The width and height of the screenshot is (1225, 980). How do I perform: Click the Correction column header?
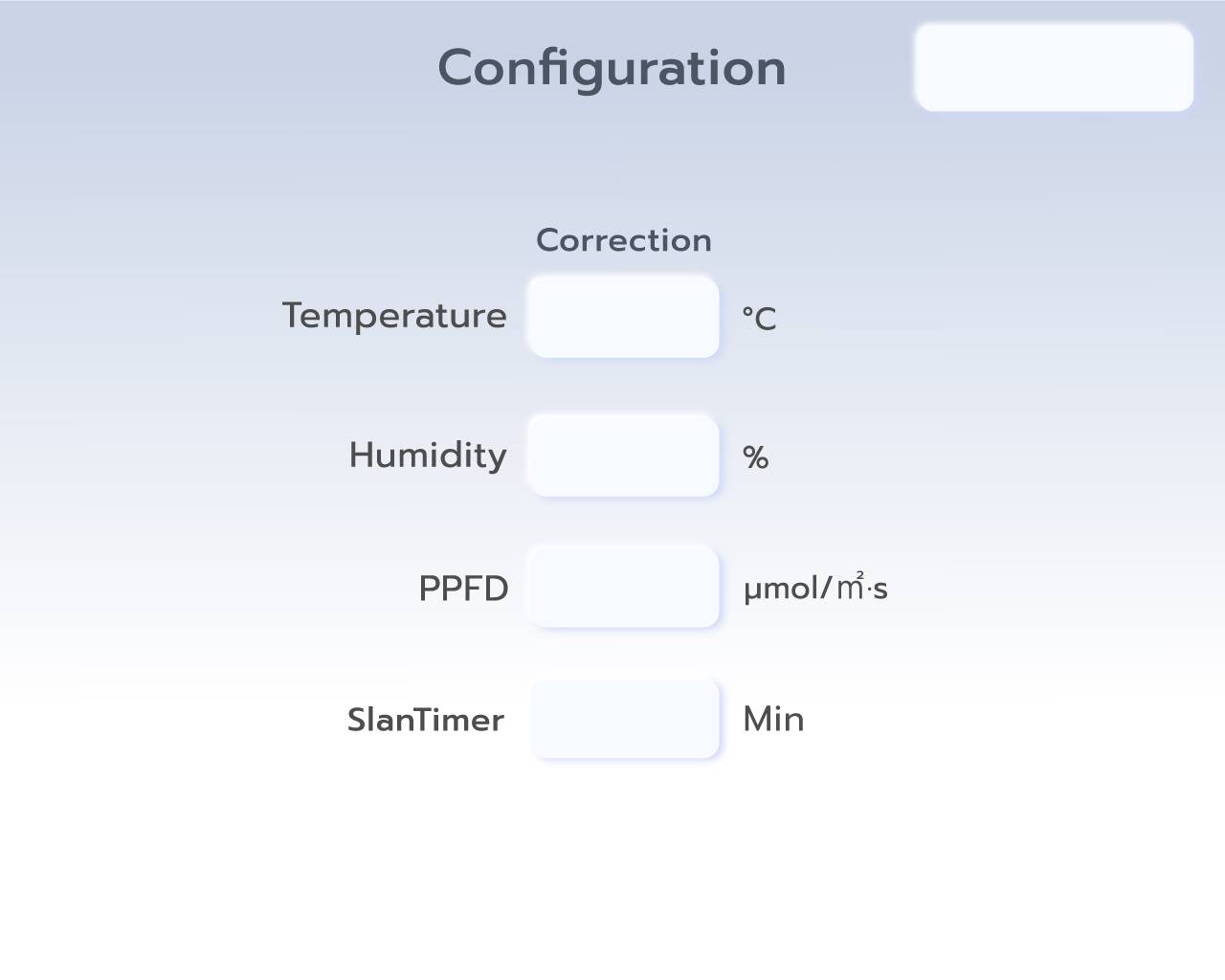(623, 240)
